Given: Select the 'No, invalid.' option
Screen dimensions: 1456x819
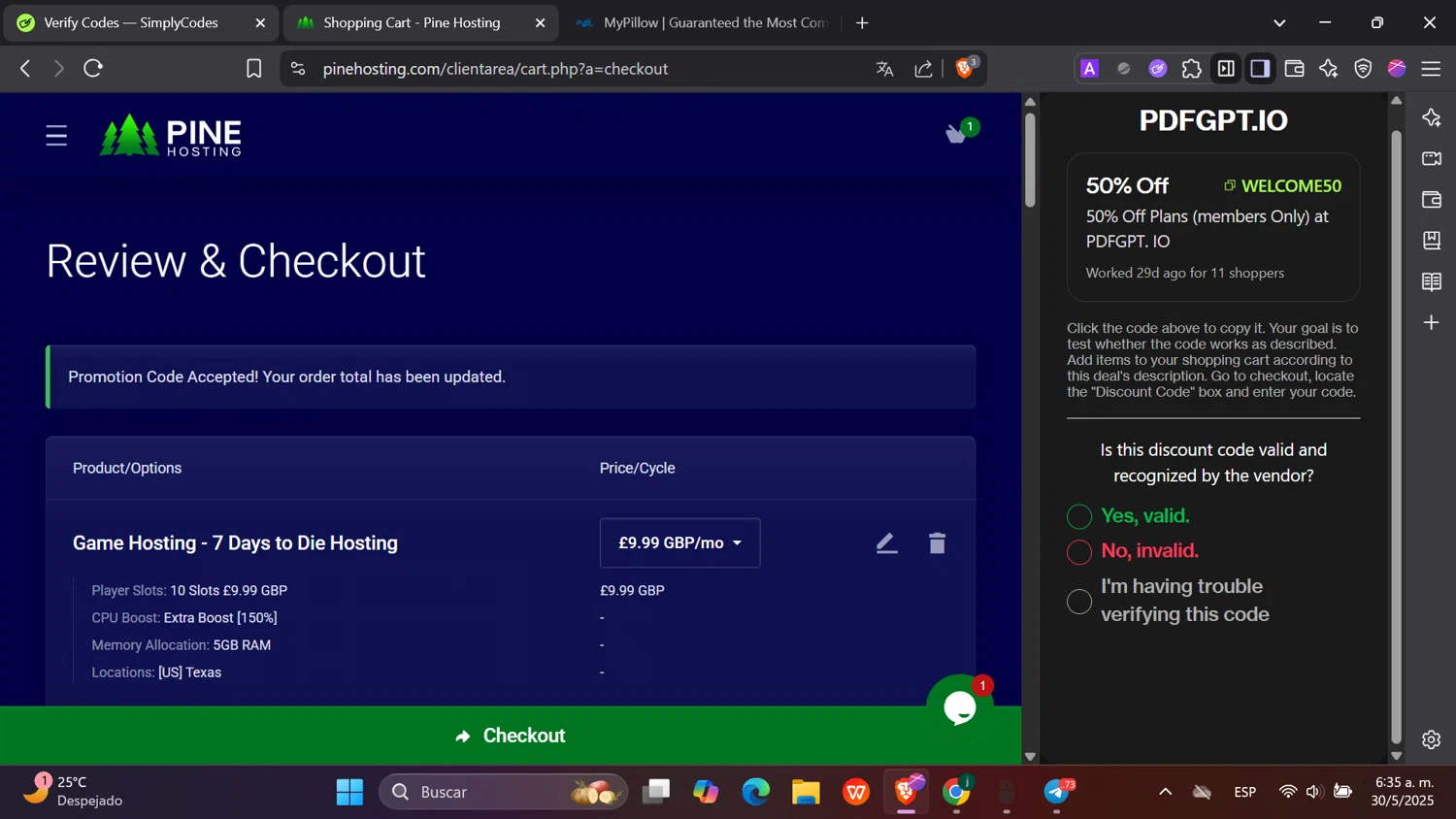Looking at the screenshot, I should [1079, 551].
